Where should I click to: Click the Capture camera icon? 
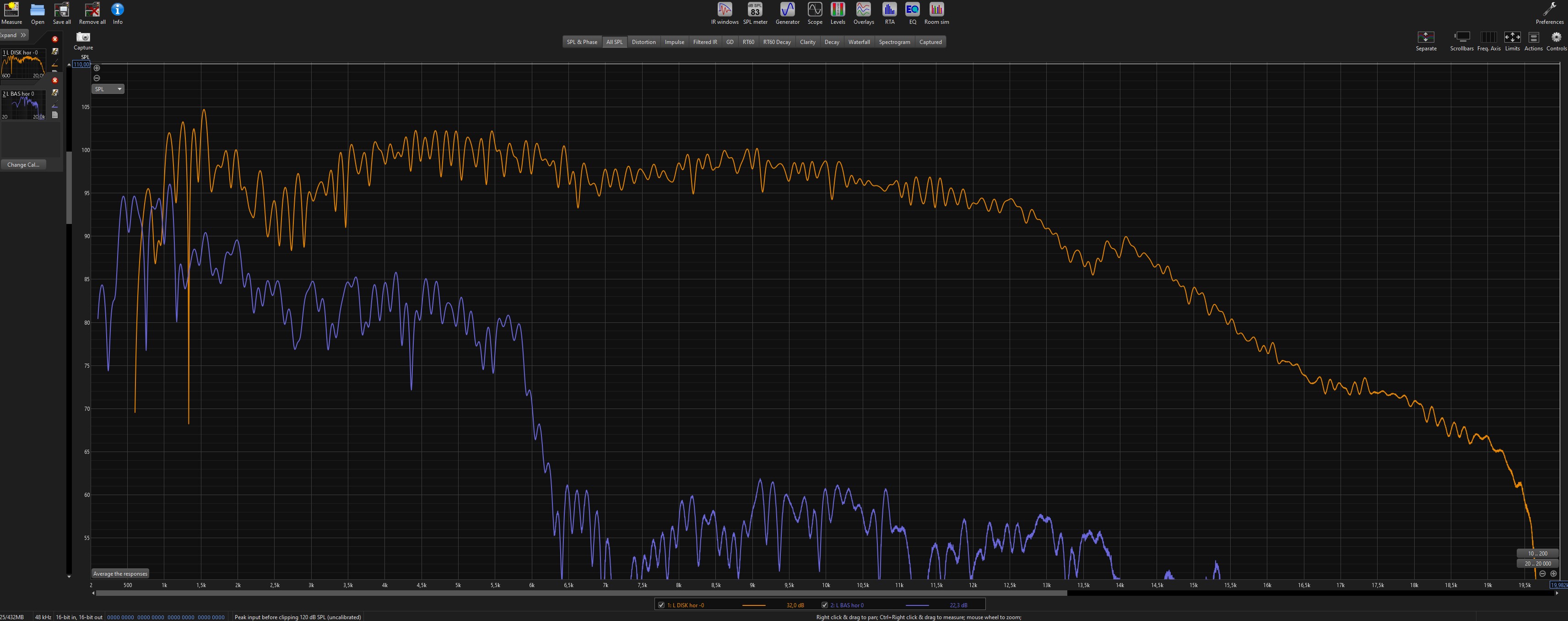click(83, 38)
